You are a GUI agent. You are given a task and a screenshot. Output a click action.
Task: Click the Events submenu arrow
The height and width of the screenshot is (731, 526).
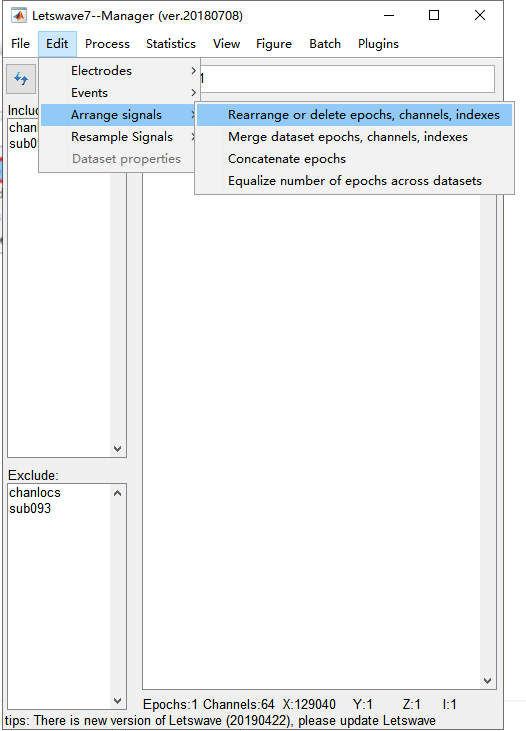pos(194,93)
